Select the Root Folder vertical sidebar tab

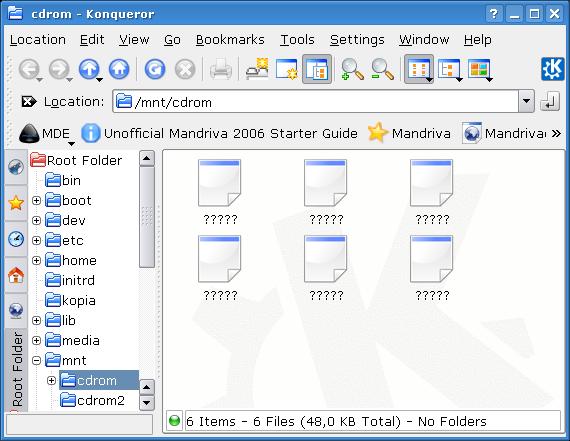tap(16, 370)
